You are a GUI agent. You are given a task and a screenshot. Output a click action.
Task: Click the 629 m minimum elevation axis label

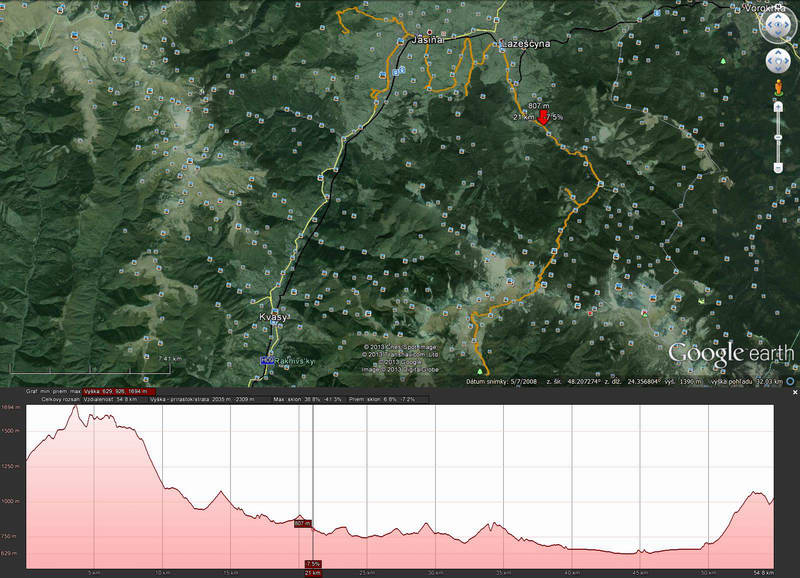point(10,553)
